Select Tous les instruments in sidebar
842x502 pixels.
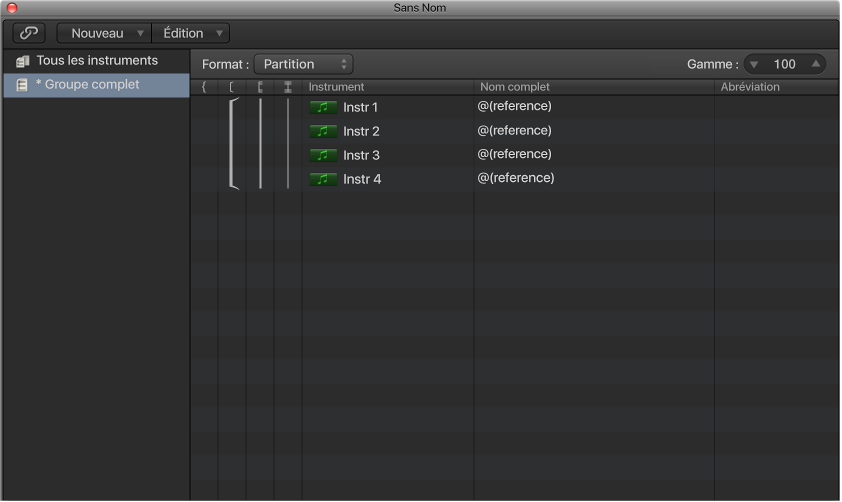pyautogui.click(x=97, y=61)
